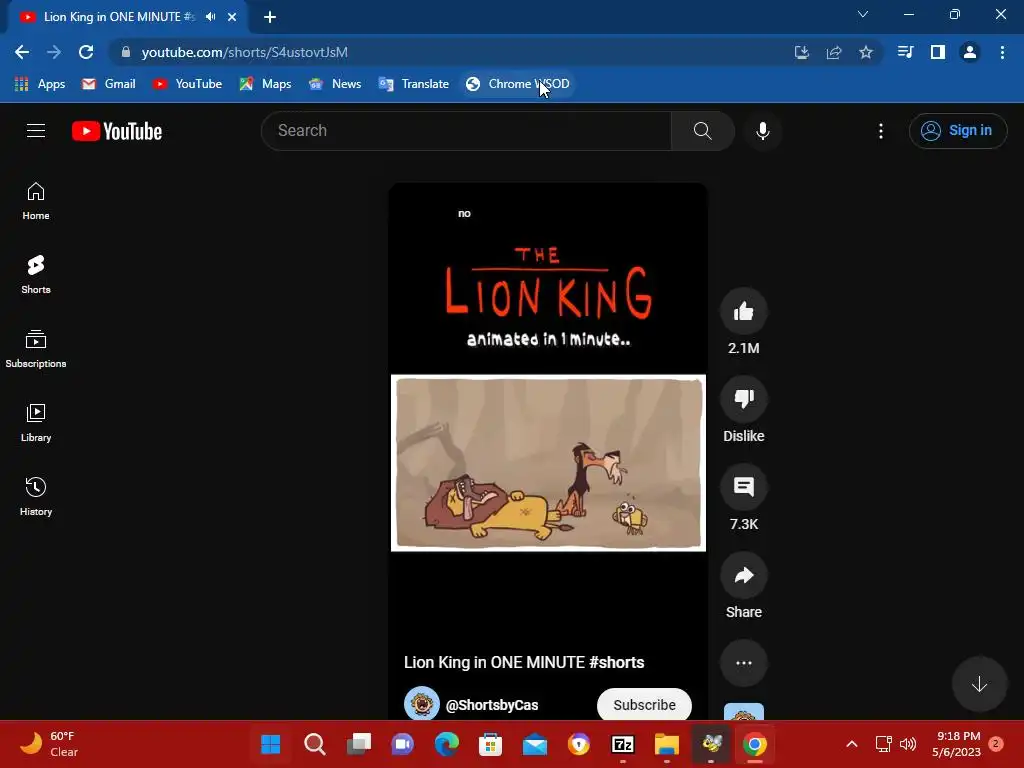
Task: Open more actions ellipsis for short
Action: 744,663
